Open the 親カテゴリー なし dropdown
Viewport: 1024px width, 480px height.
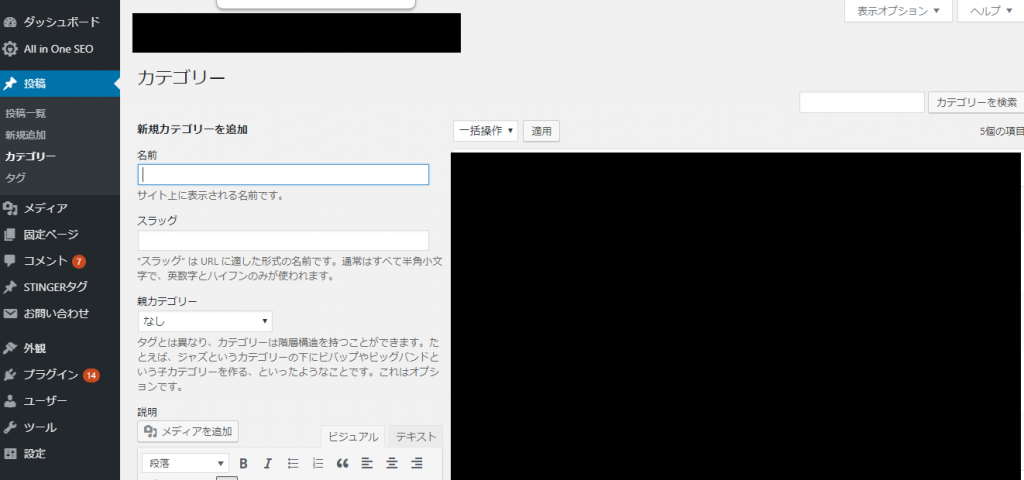(205, 321)
